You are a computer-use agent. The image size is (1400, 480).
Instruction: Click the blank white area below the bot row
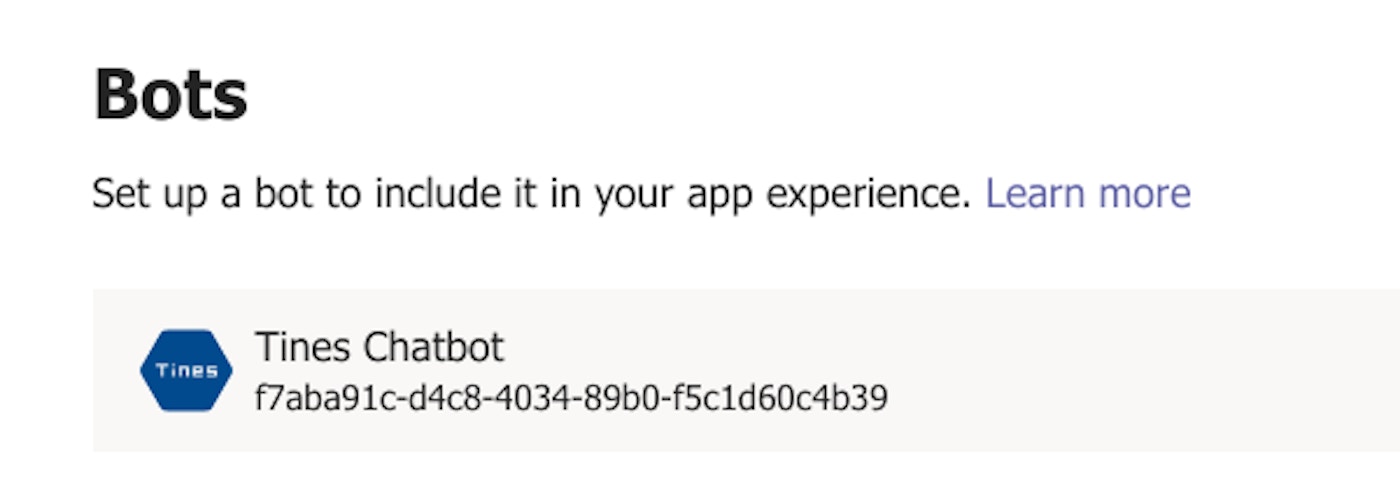pyautogui.click(x=700, y=468)
